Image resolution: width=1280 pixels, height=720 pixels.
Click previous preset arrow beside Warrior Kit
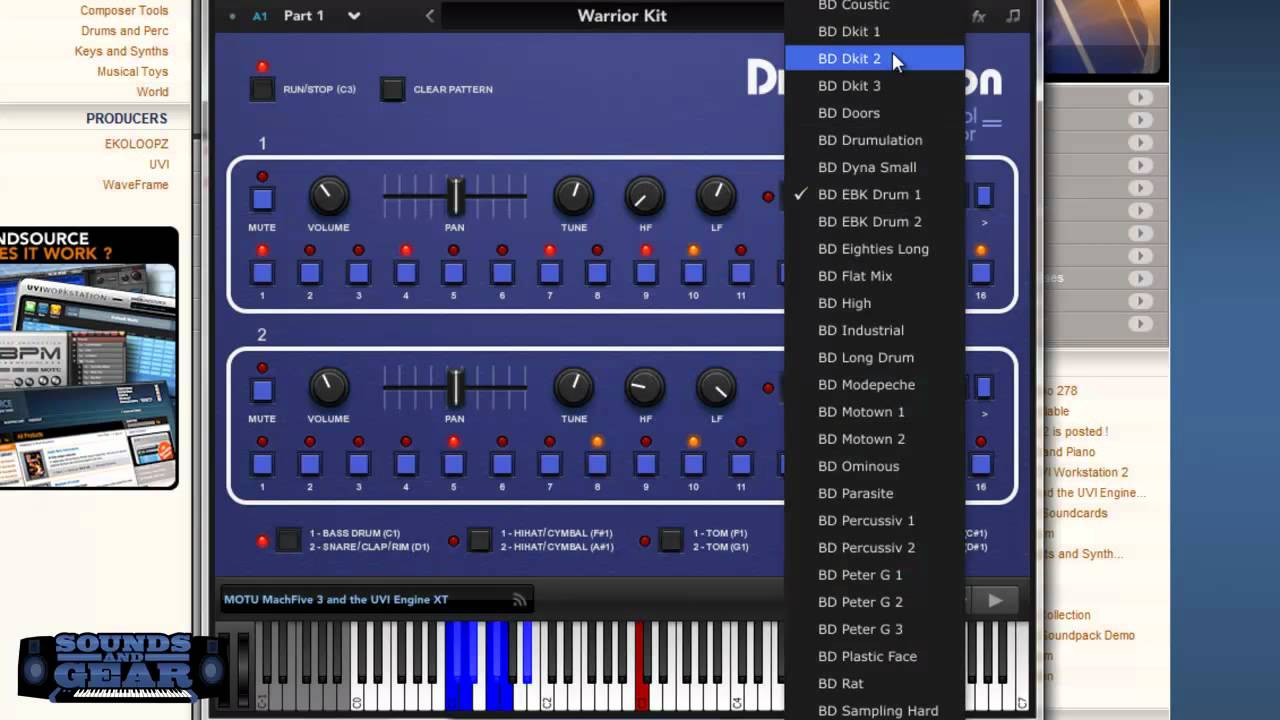click(x=430, y=16)
